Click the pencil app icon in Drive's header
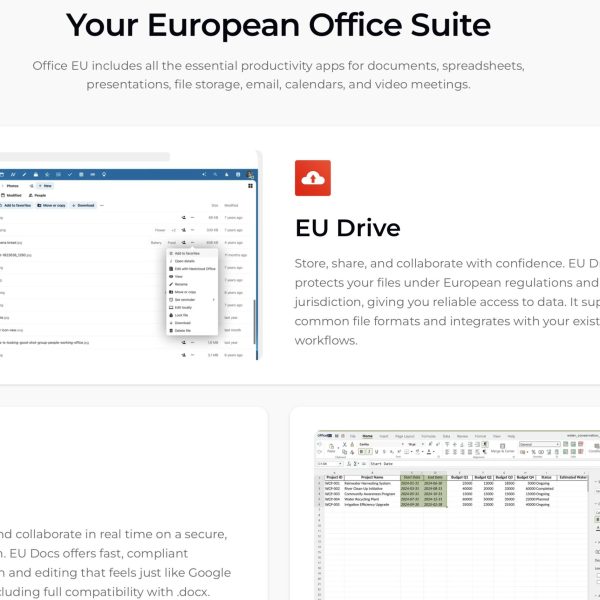 tap(24, 174)
